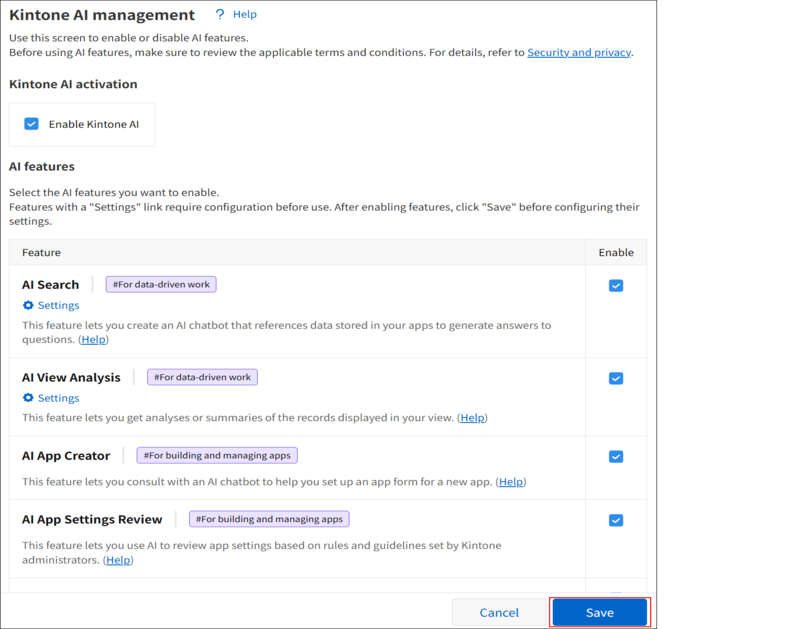Open the Help link in AI App Settings Review description

point(118,560)
